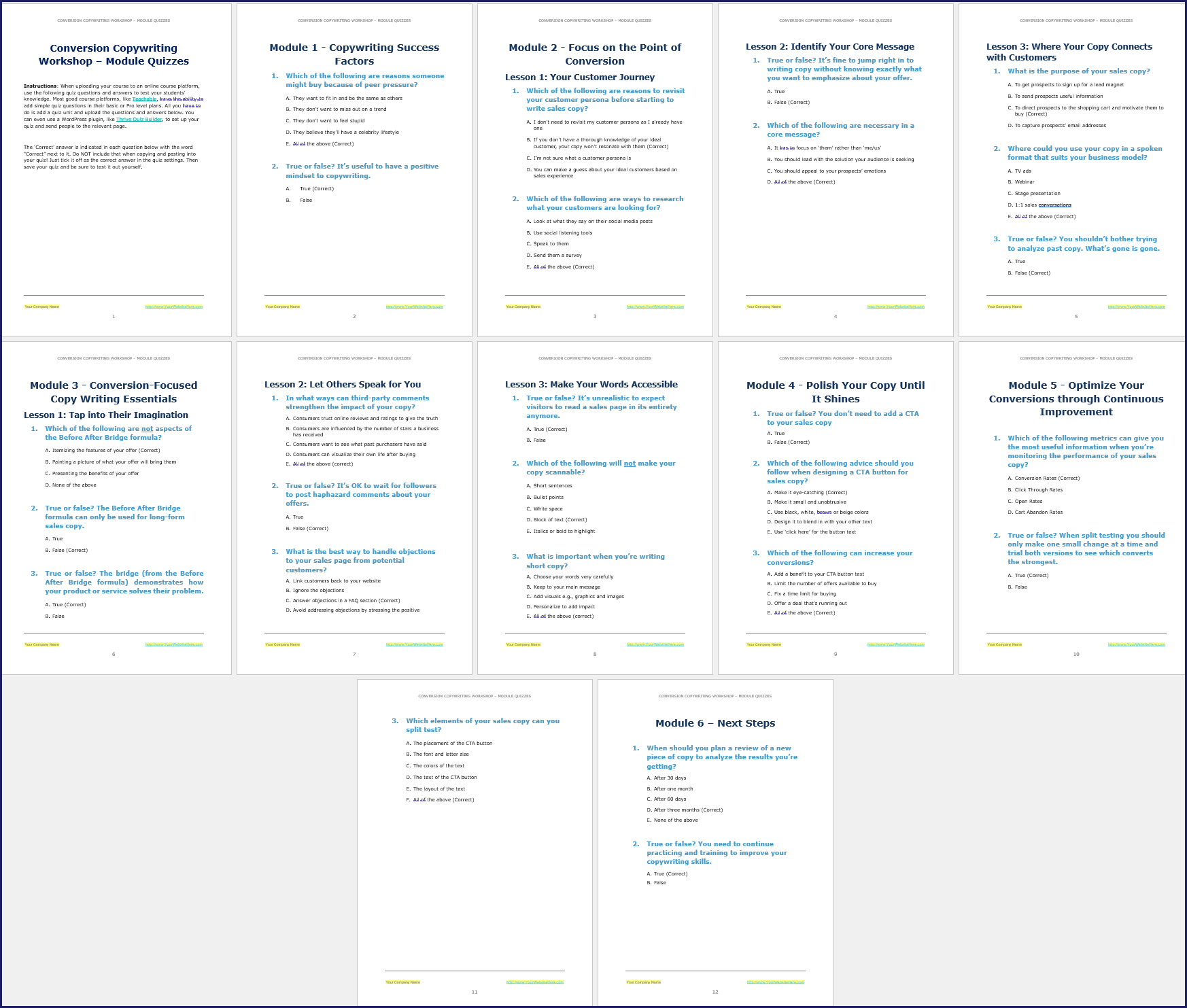Click the footer website URL on page 1

coord(174,307)
